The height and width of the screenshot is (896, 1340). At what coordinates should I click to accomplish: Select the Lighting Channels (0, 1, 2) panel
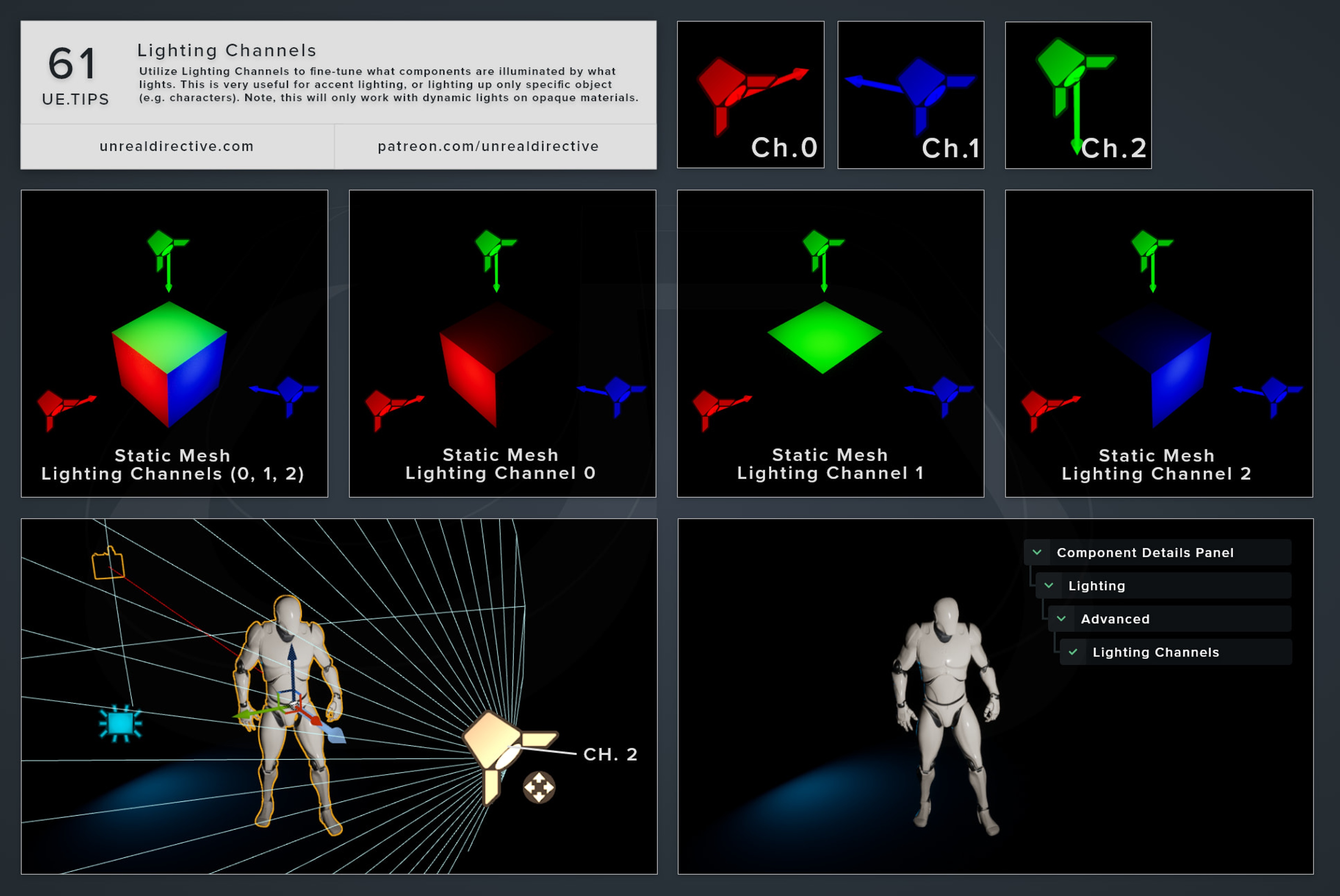[174, 344]
